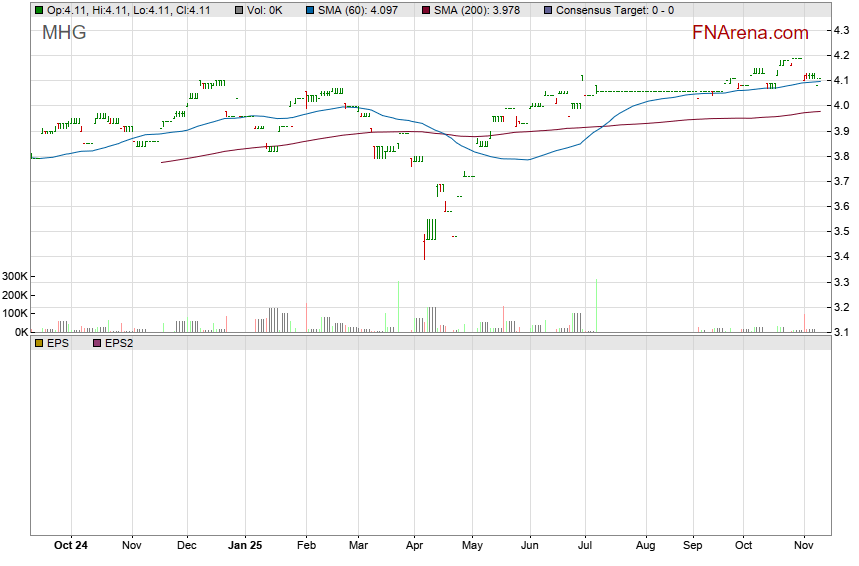Viewport: 859px width, 566px height.
Task: Select the Jan 25 date axis label
Action: tap(245, 546)
